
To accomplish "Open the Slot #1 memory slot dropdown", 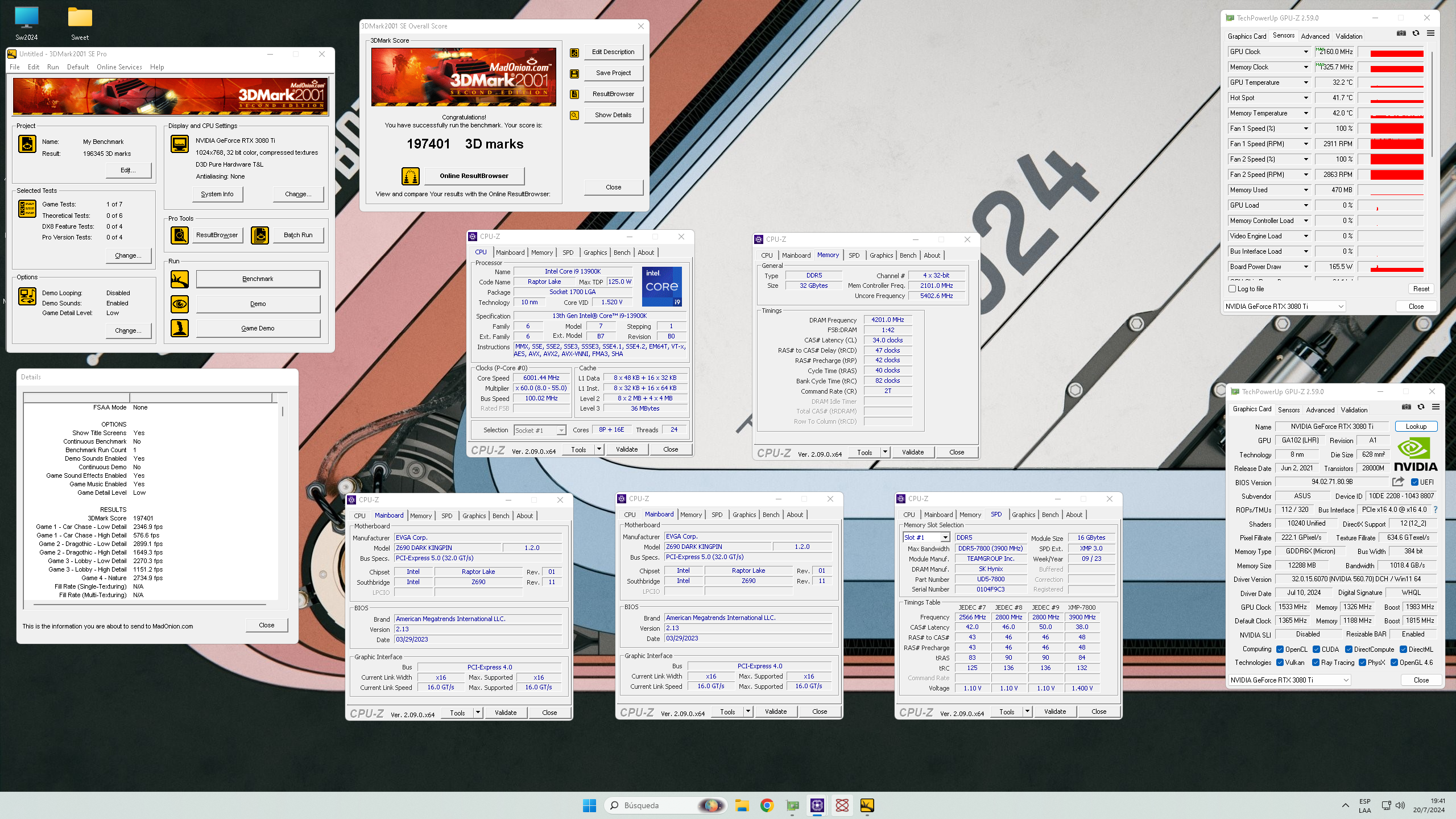I will 926,537.
